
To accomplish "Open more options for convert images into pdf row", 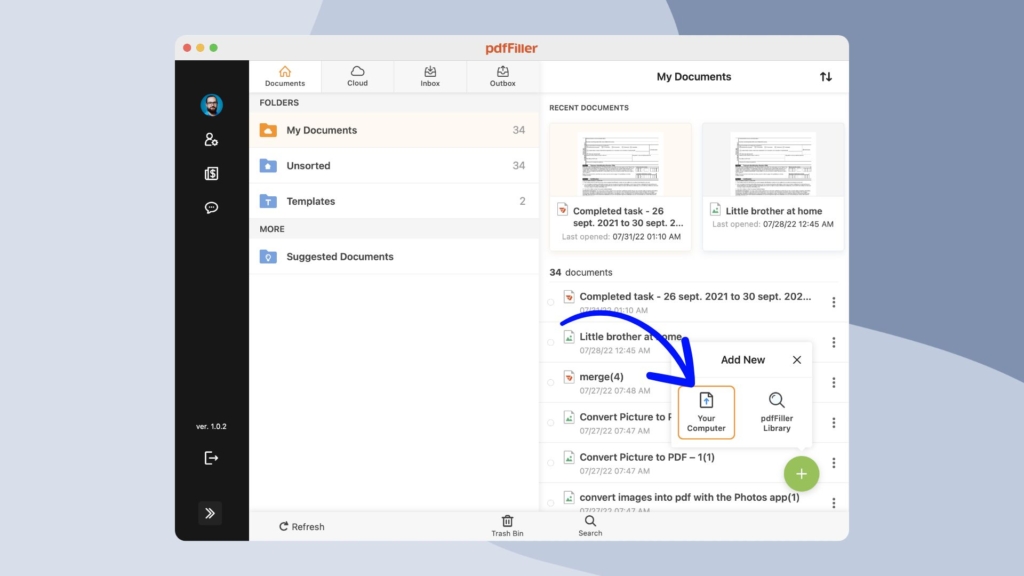I will tap(833, 503).
